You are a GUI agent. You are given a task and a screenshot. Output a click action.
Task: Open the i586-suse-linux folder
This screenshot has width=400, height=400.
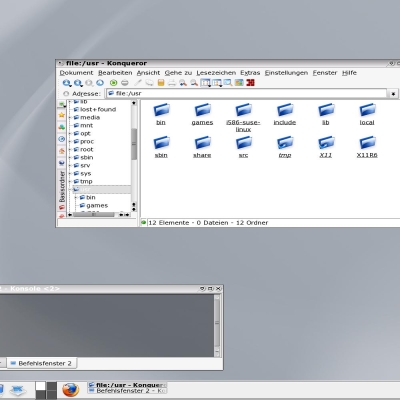pyautogui.click(x=244, y=110)
